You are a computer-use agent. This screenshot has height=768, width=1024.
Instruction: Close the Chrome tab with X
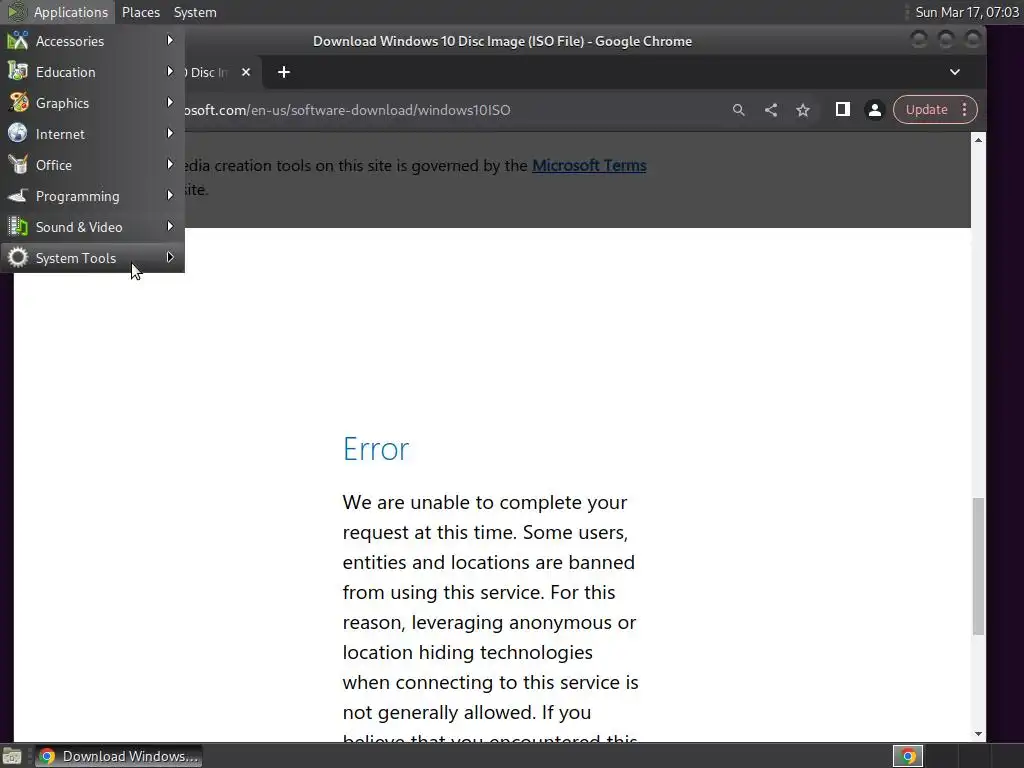coord(246,72)
